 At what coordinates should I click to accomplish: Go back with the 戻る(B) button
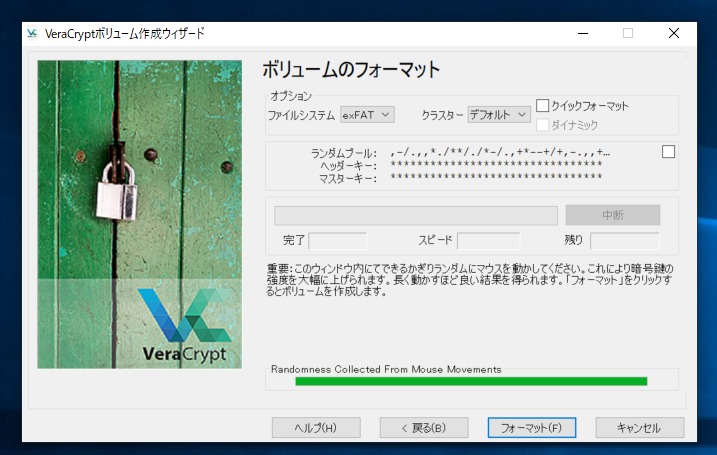click(x=424, y=428)
